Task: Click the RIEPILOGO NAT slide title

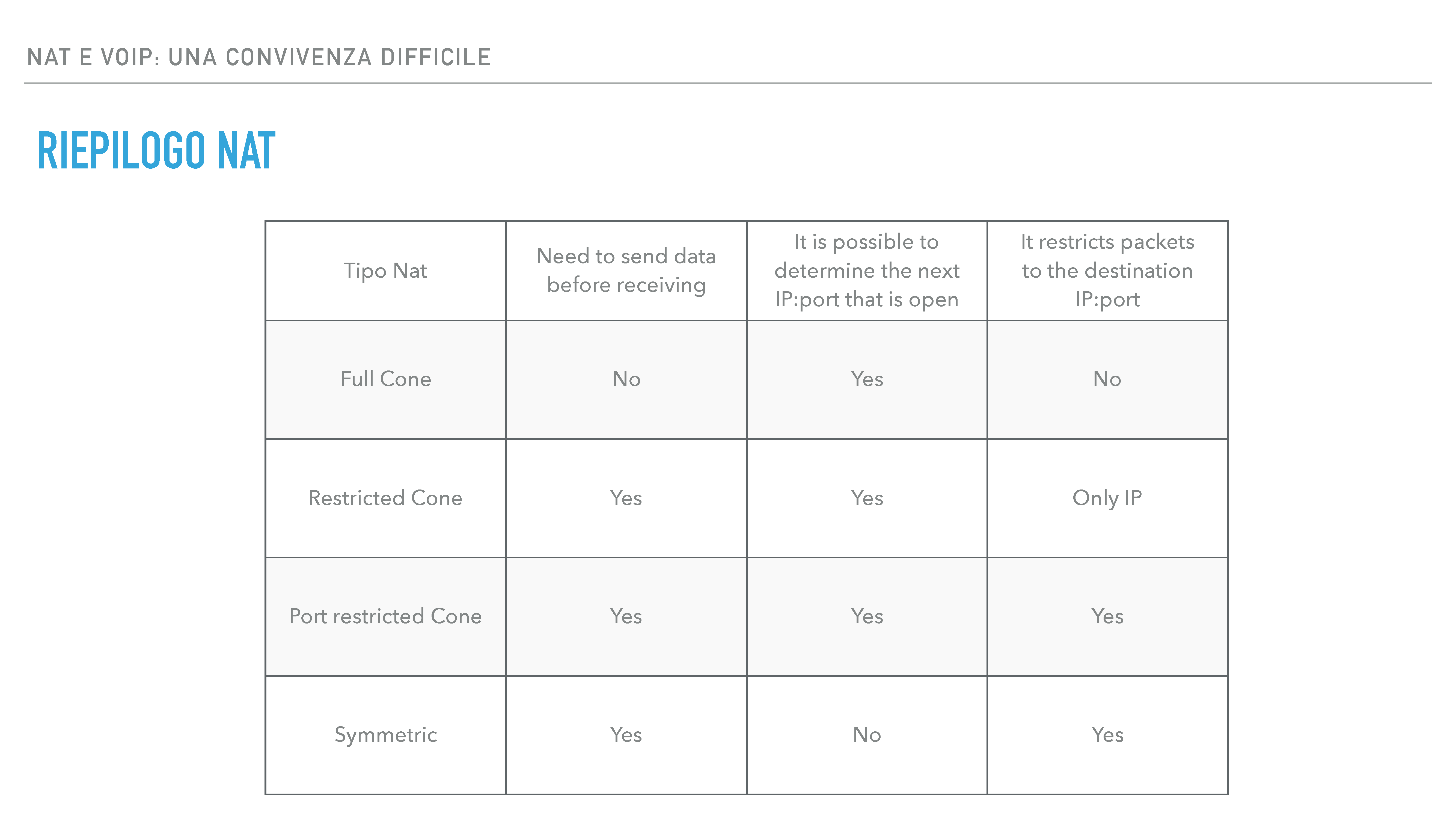Action: pyautogui.click(x=156, y=150)
